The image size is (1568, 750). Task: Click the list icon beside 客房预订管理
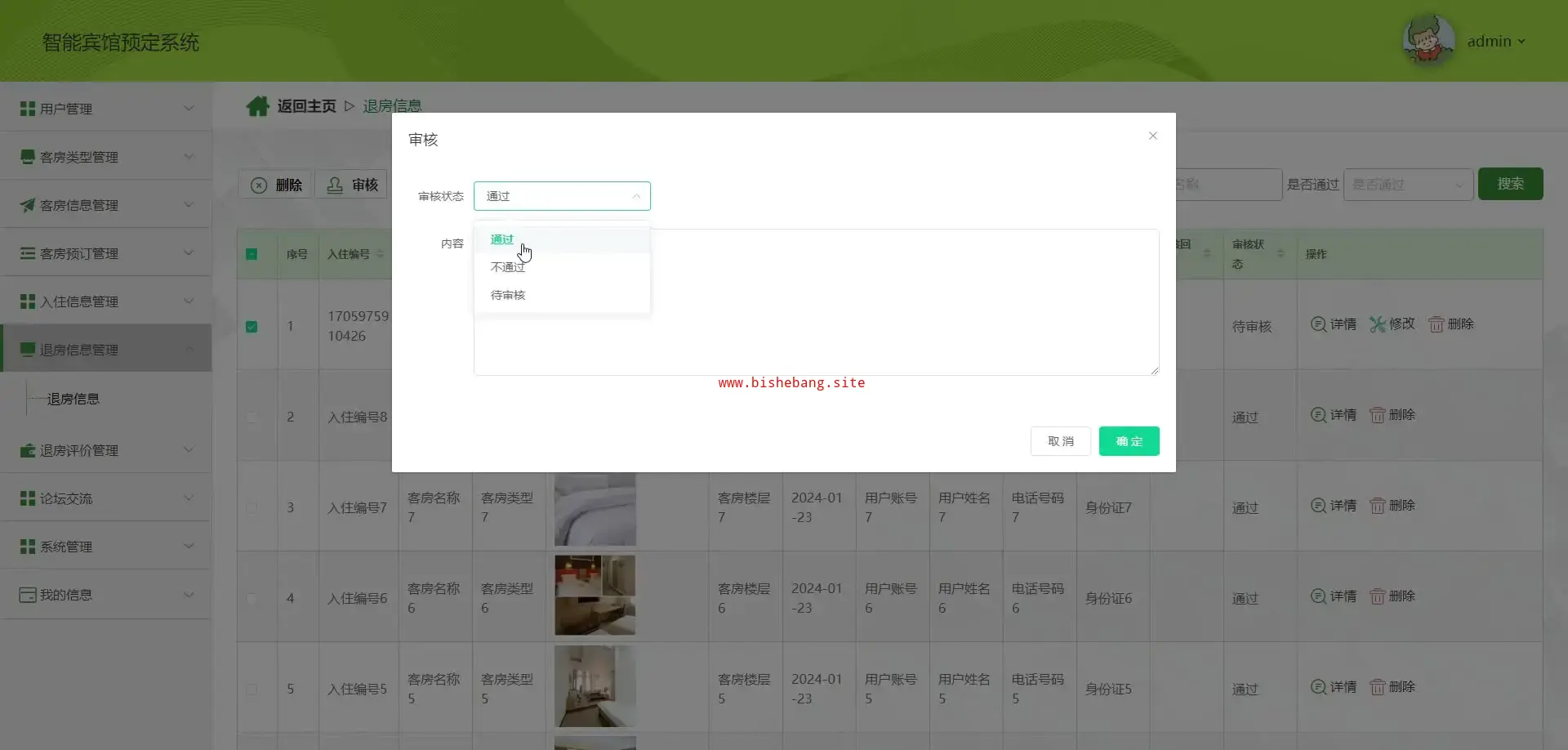coord(28,253)
